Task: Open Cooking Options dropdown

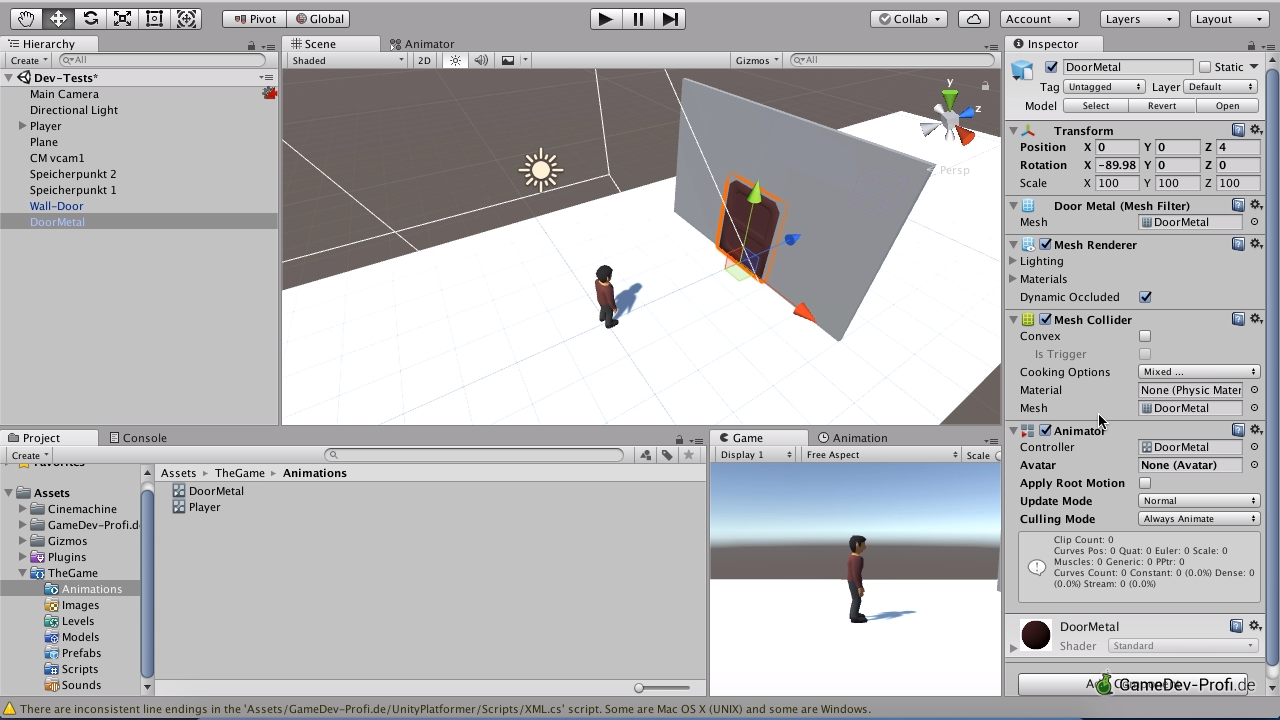Action: 1198,372
